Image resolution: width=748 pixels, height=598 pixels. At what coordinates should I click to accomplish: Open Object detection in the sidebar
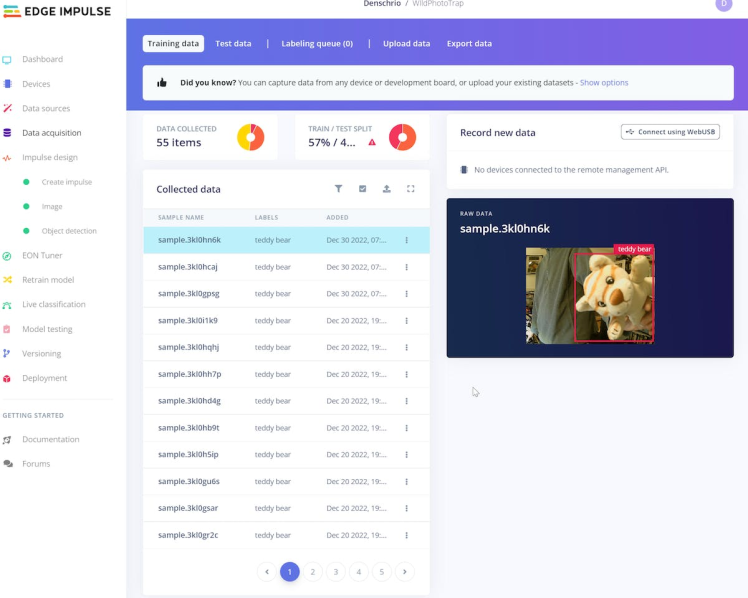pyautogui.click(x=69, y=231)
